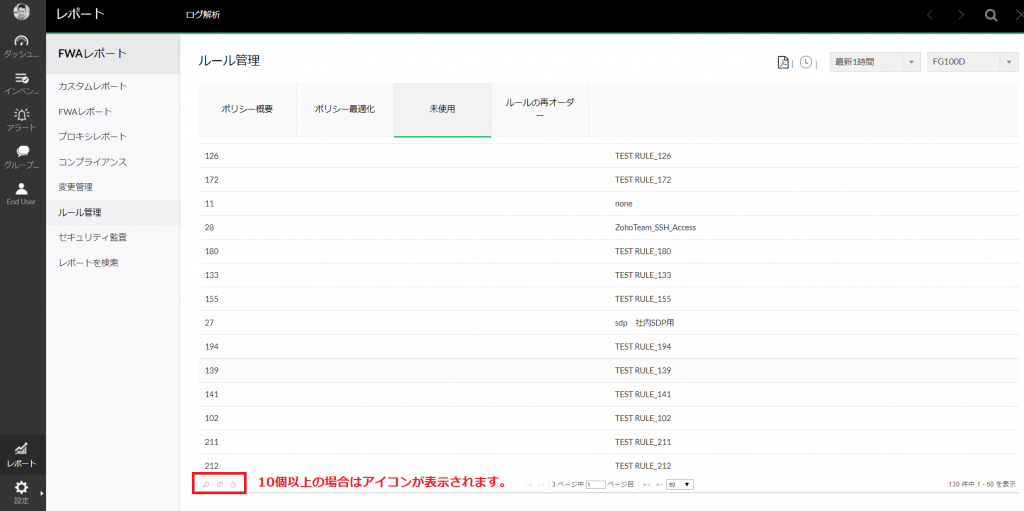Click ZohoTeam_SSH_Access rule name
The height and width of the screenshot is (511, 1024).
(x=656, y=227)
